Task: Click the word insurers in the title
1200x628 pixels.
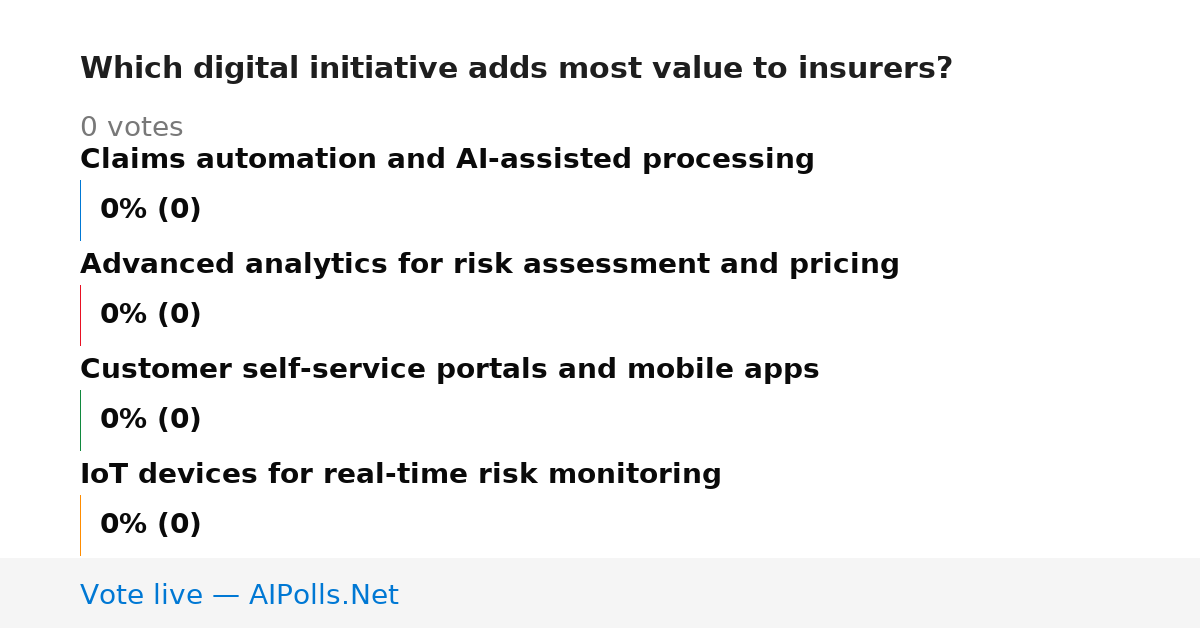Action: tap(873, 69)
